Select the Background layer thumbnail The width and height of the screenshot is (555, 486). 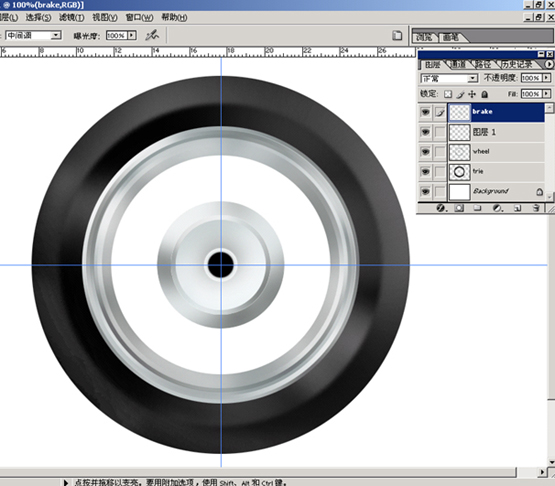459,191
